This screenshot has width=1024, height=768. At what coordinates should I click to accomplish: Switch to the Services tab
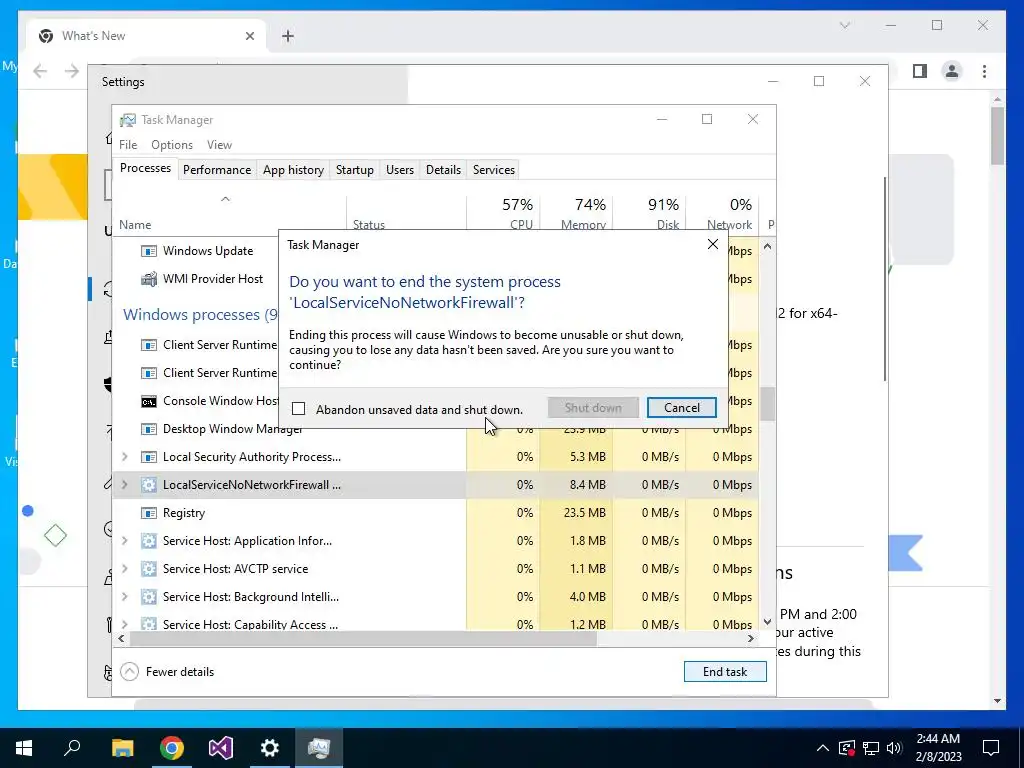pyautogui.click(x=494, y=170)
